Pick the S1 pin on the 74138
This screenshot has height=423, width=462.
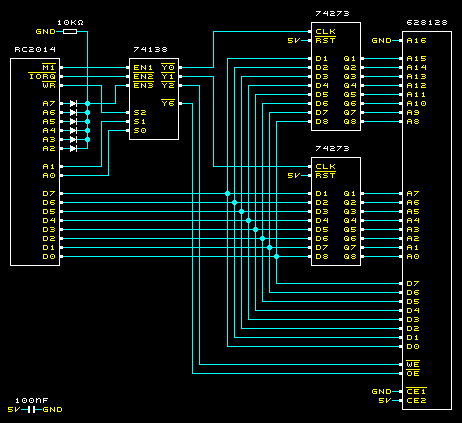(140, 122)
